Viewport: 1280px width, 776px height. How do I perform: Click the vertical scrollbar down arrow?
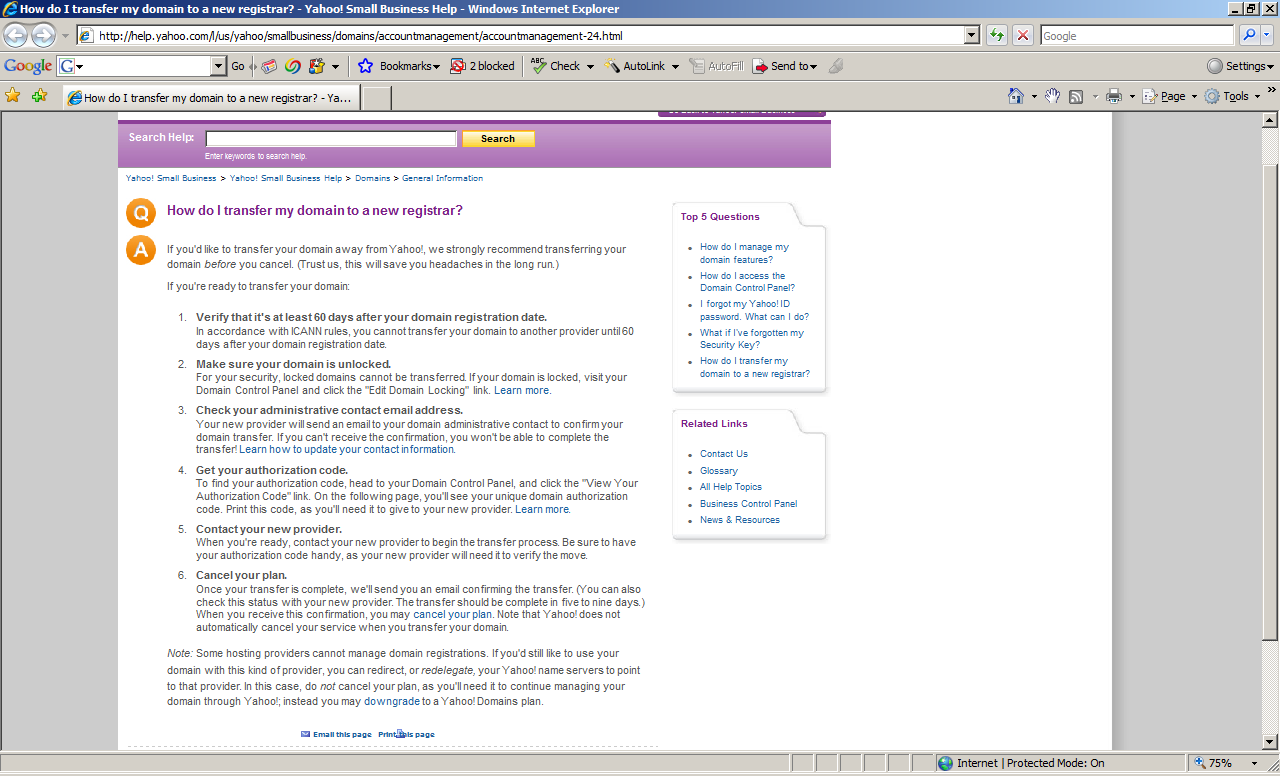click(1271, 742)
